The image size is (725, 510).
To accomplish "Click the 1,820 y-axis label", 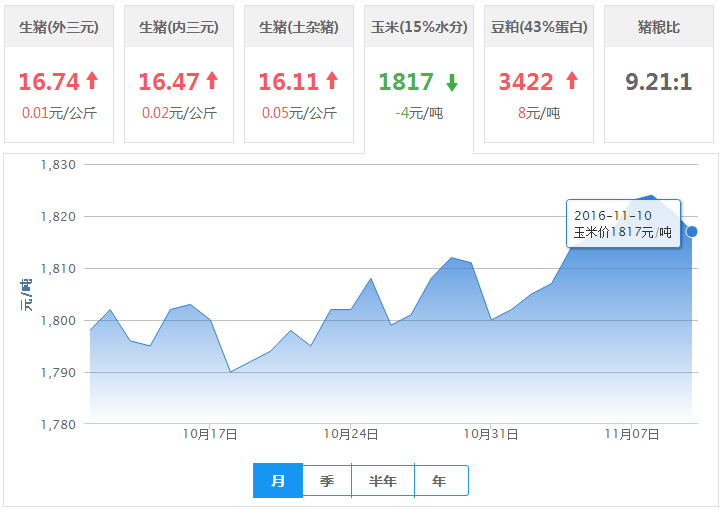I will [58, 216].
